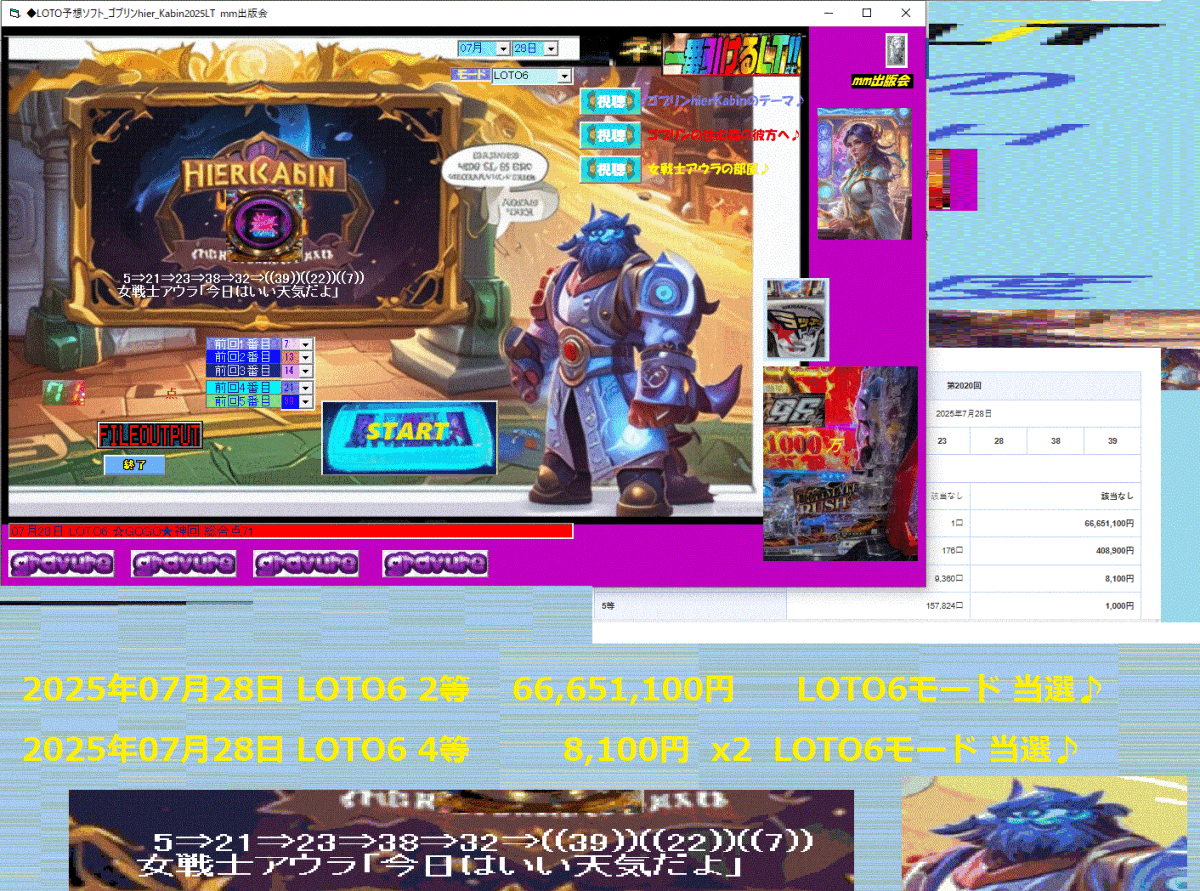This screenshot has width=1200, height=891.
Task: Click the ゴブリンhierKabinのテーマ♪ label
Action: pyautogui.click(x=724, y=101)
